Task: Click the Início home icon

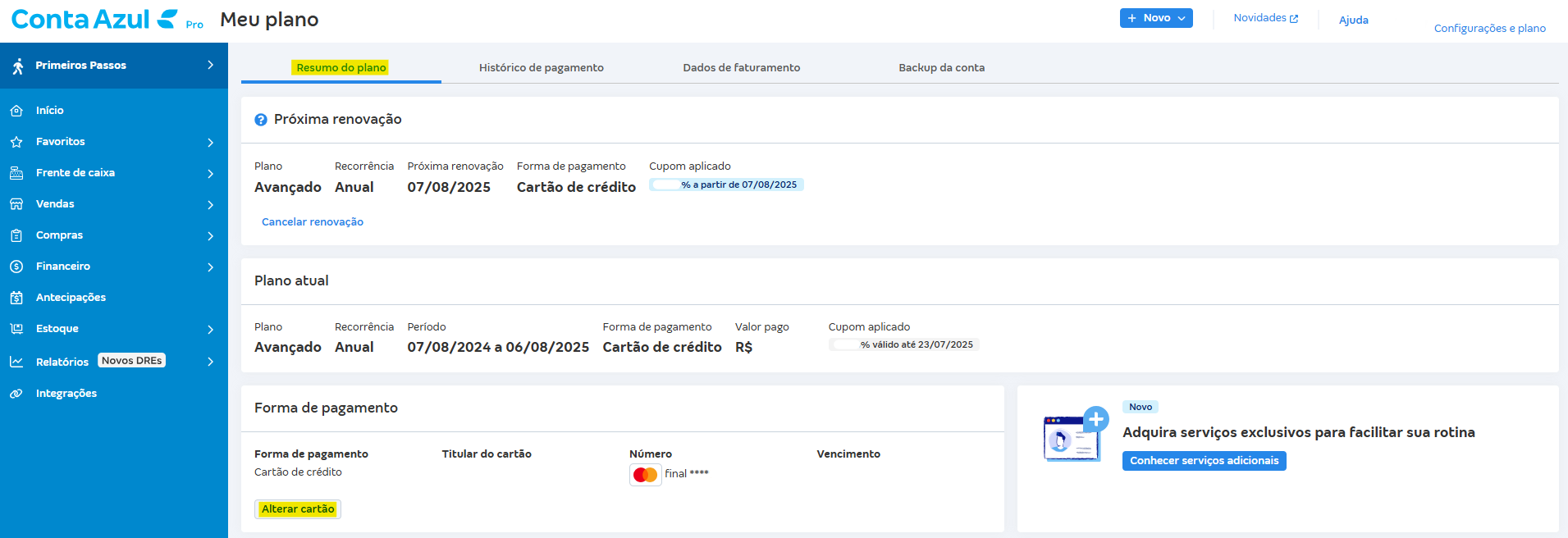Action: [16, 111]
